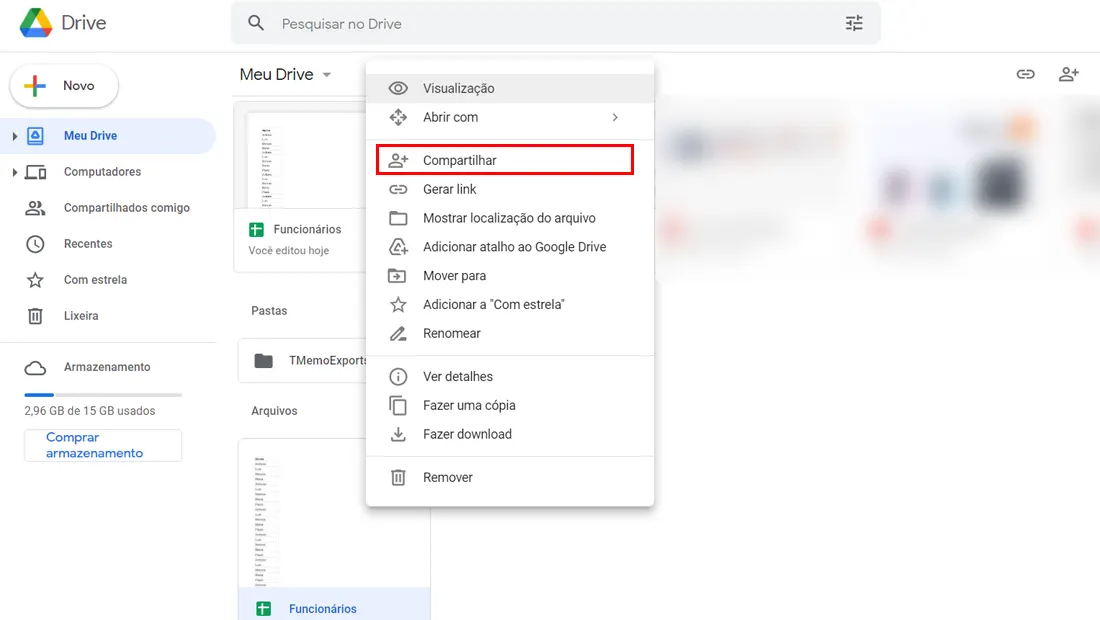Open the Meu Drive header dropdown arrow

pos(327,74)
